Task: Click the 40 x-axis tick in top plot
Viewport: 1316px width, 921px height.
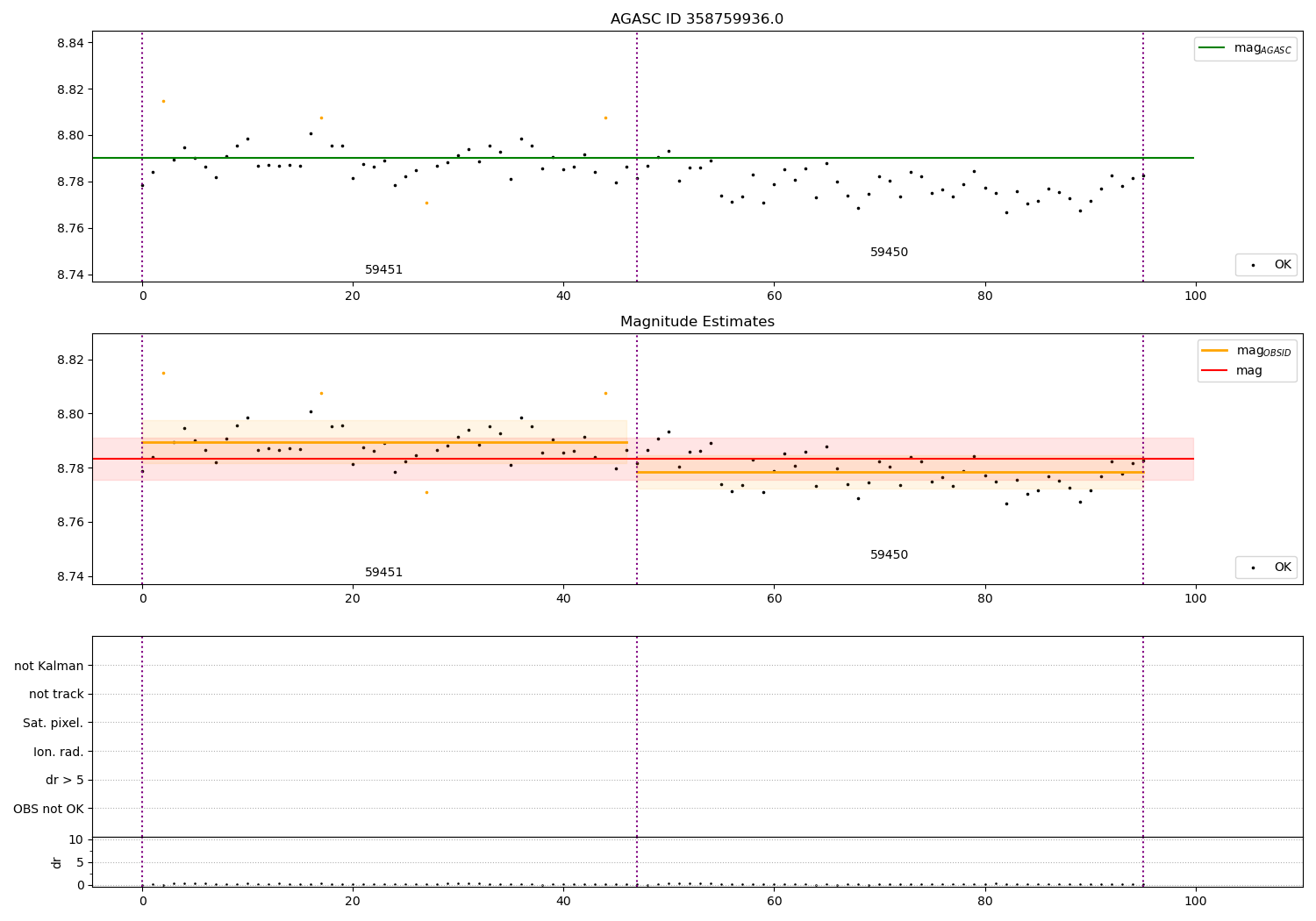Action: (x=563, y=296)
